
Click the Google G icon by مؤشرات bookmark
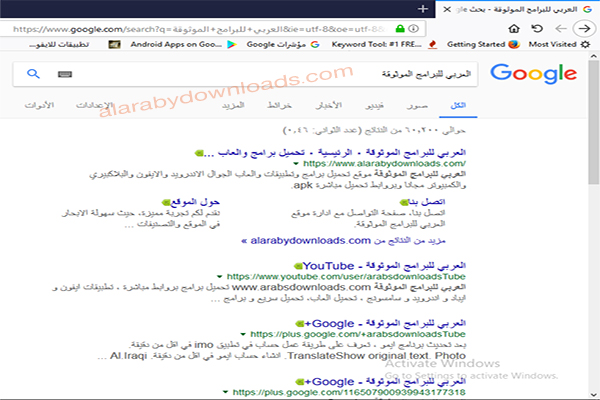[315, 44]
